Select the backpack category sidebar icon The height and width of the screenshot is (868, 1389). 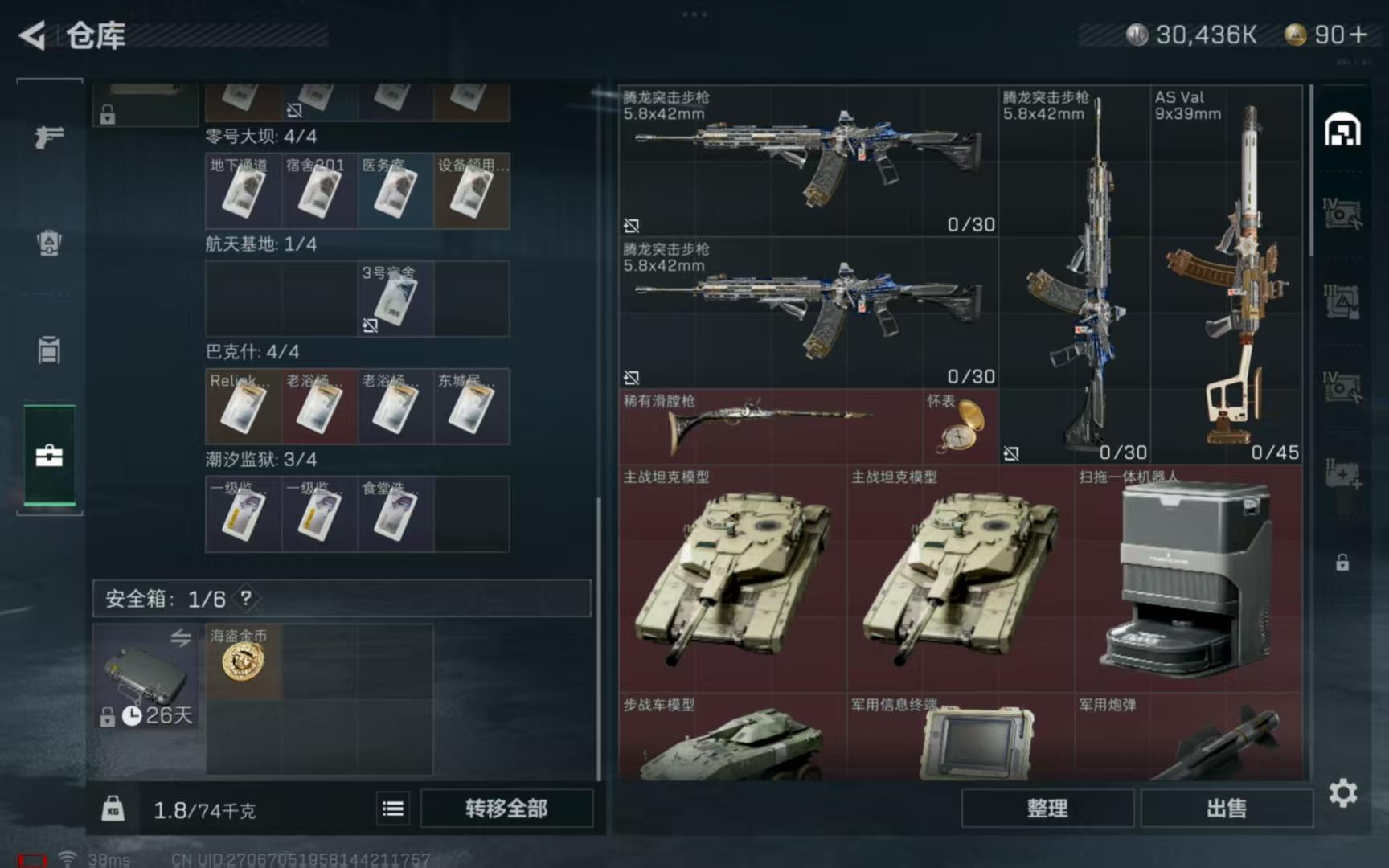(x=49, y=243)
